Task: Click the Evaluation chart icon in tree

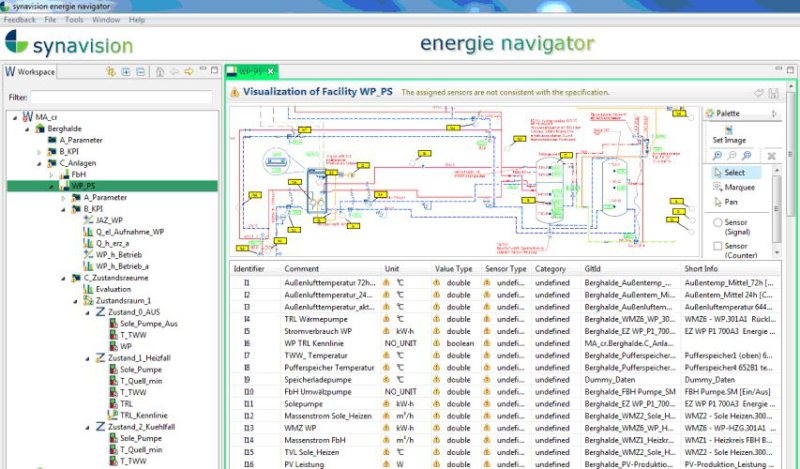Action: coord(88,289)
